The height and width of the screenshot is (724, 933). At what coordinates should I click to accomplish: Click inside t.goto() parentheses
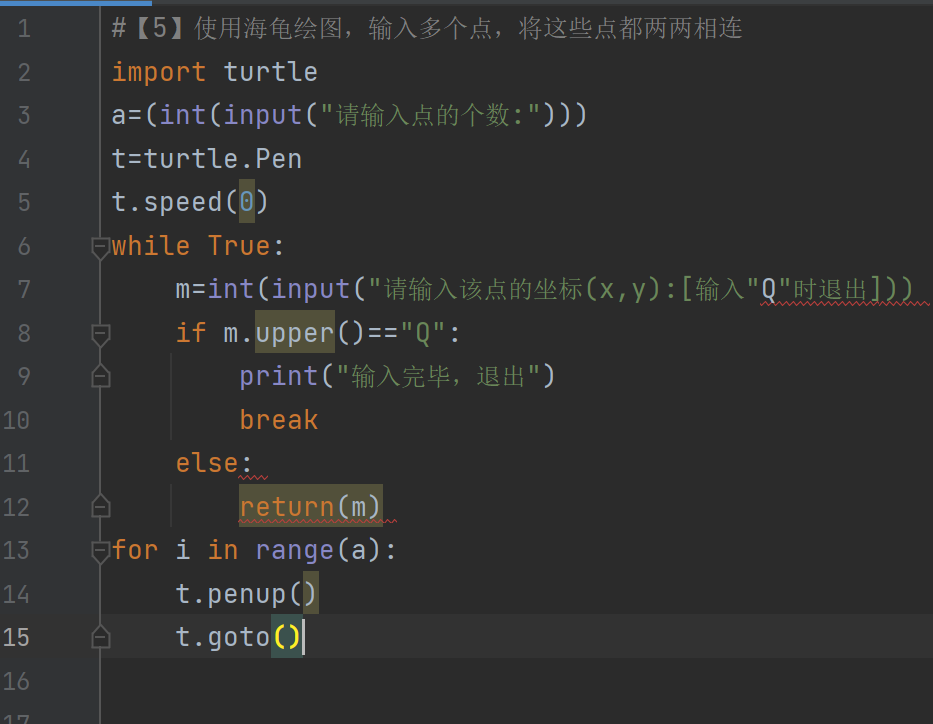point(287,637)
